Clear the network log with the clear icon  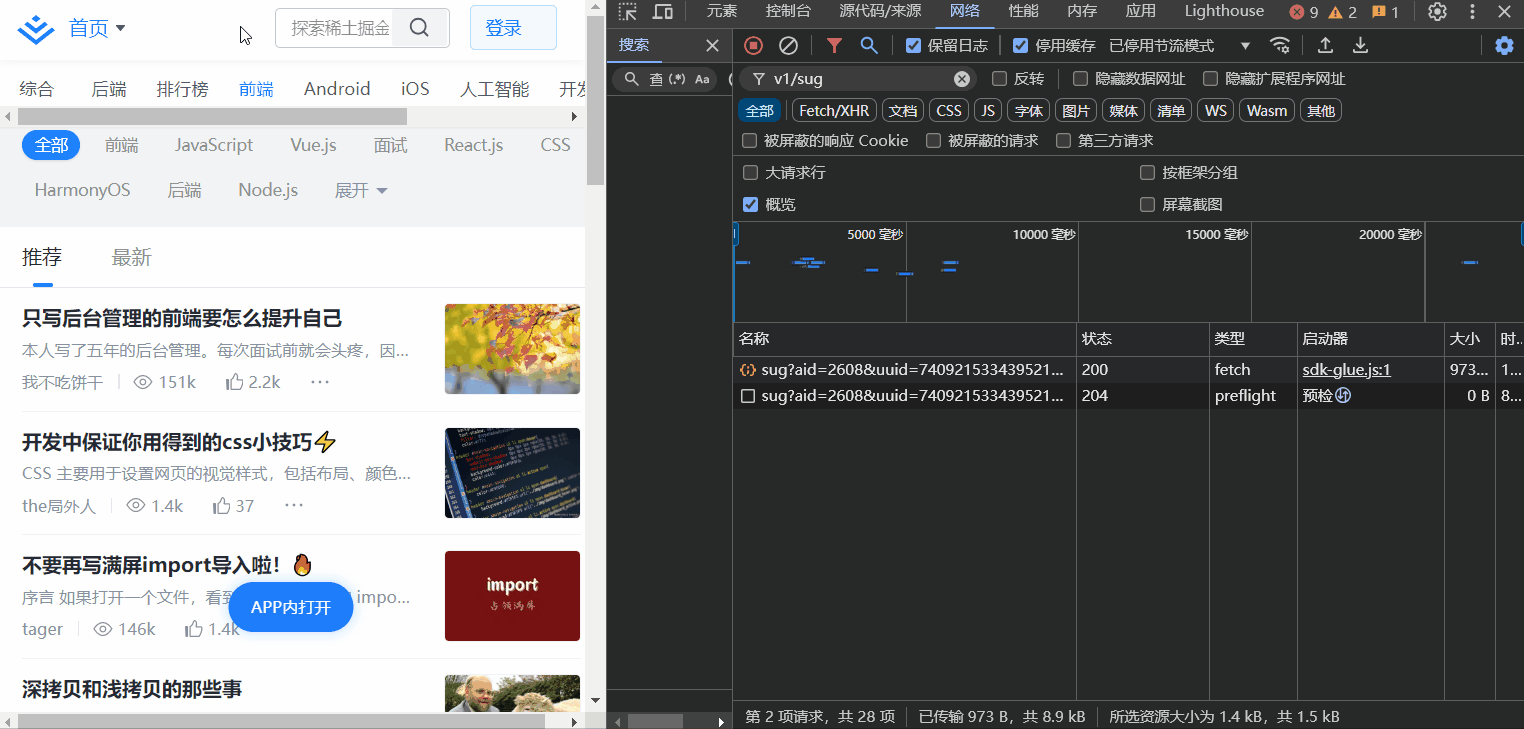(x=788, y=45)
